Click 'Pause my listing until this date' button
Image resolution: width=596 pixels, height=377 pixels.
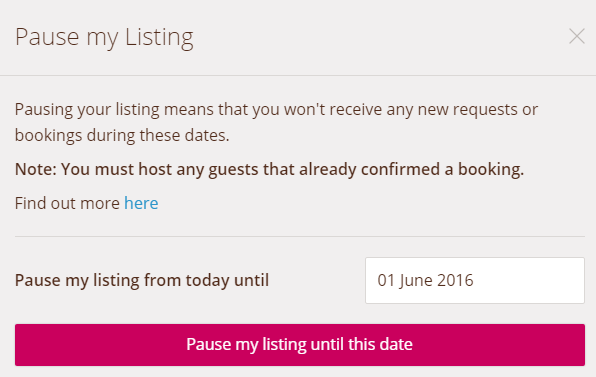(300, 345)
